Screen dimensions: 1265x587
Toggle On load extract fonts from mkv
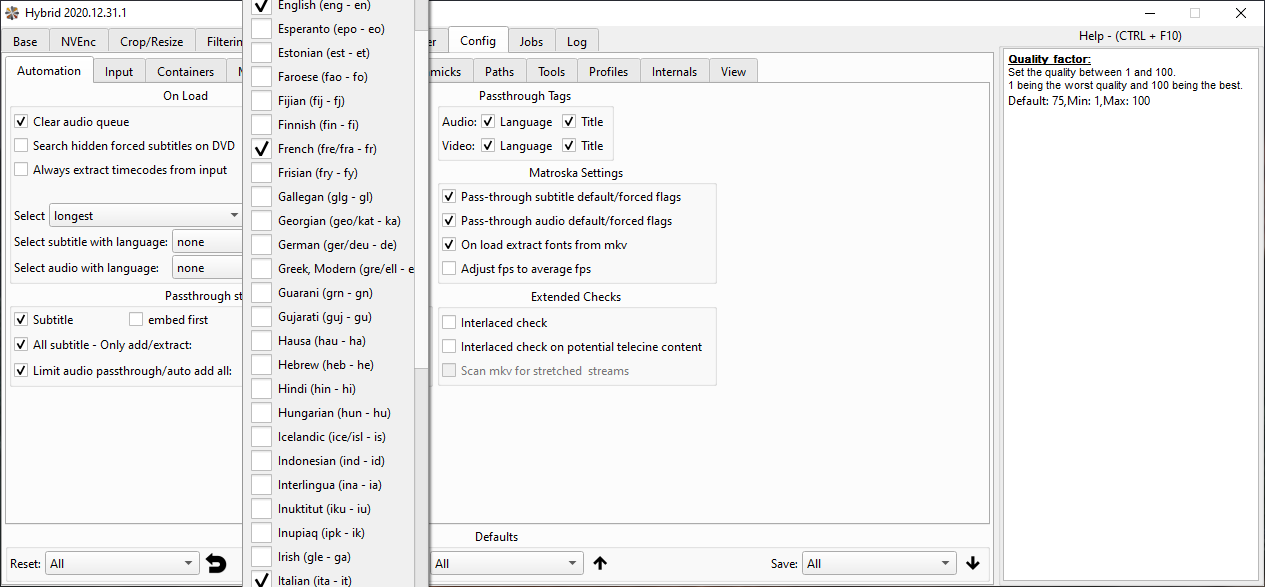(x=450, y=245)
